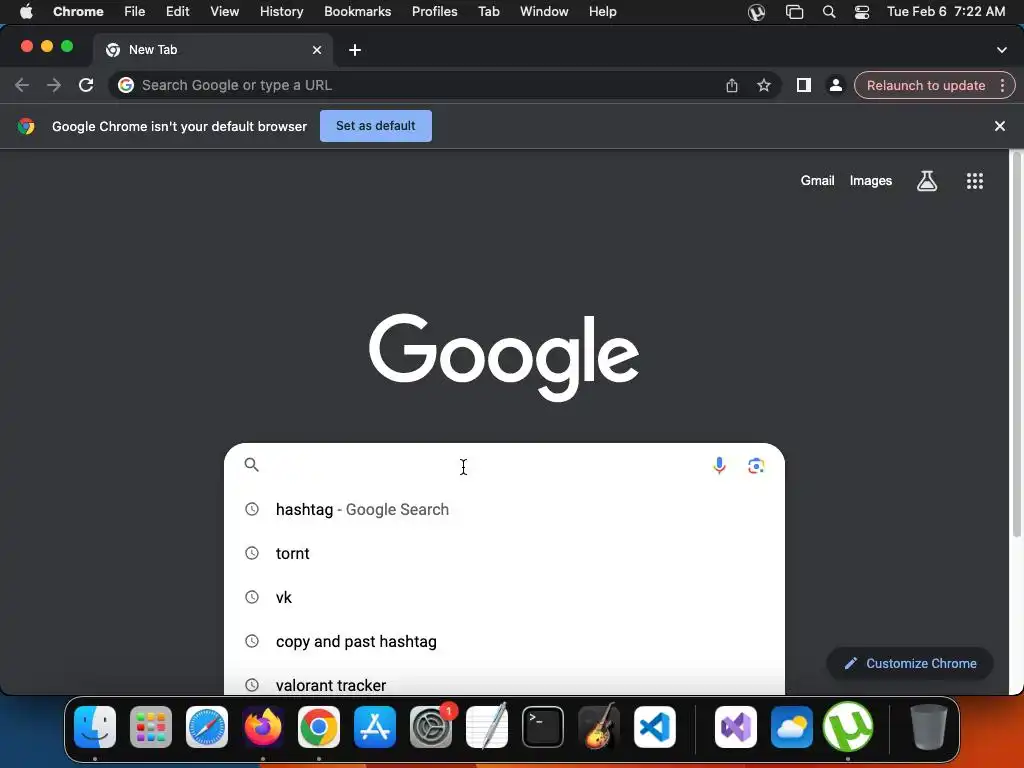Search by image with Google Lens
This screenshot has width=1024, height=768.
tap(756, 465)
